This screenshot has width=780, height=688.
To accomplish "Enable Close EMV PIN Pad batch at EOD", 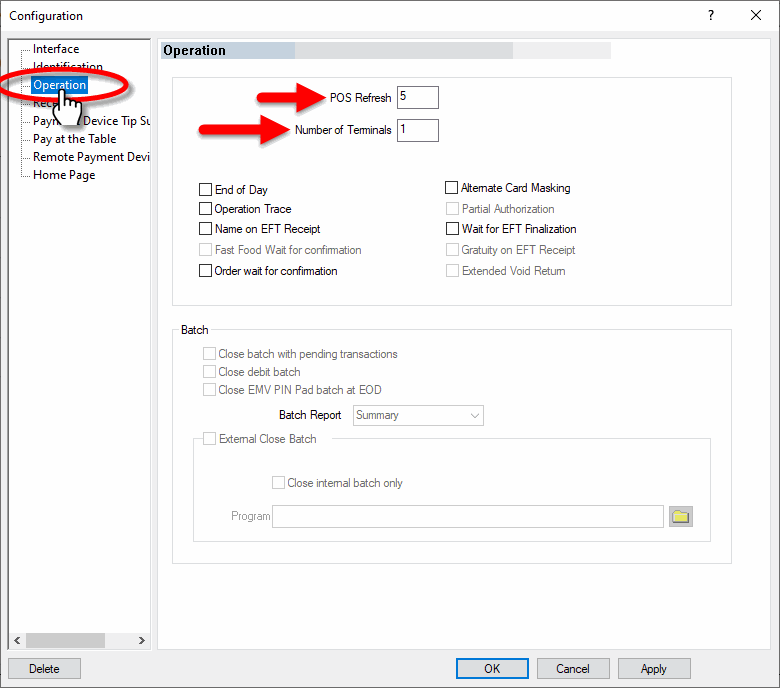I will tap(209, 390).
